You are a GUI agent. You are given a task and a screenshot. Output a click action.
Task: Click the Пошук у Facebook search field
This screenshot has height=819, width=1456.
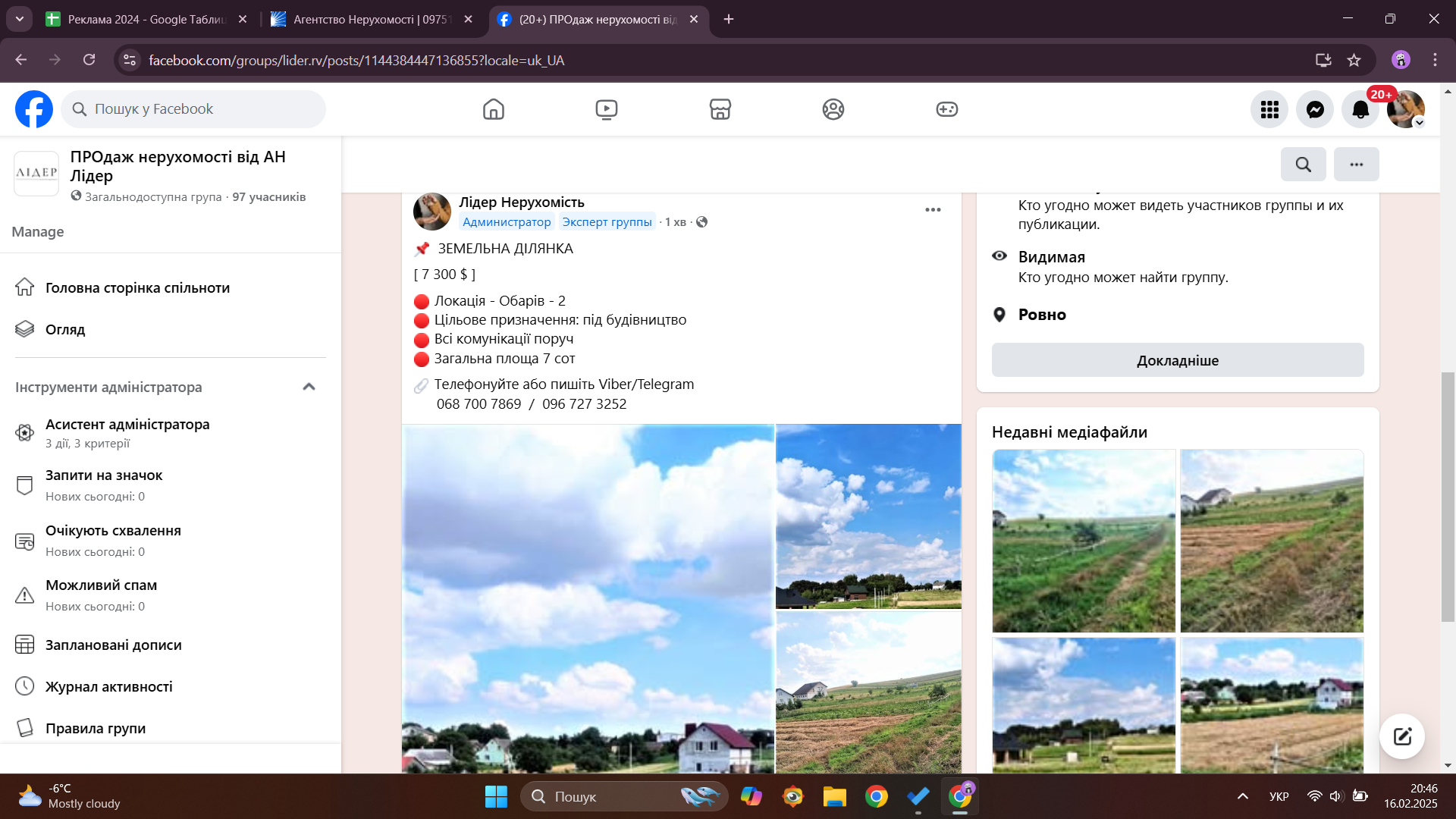pyautogui.click(x=193, y=109)
